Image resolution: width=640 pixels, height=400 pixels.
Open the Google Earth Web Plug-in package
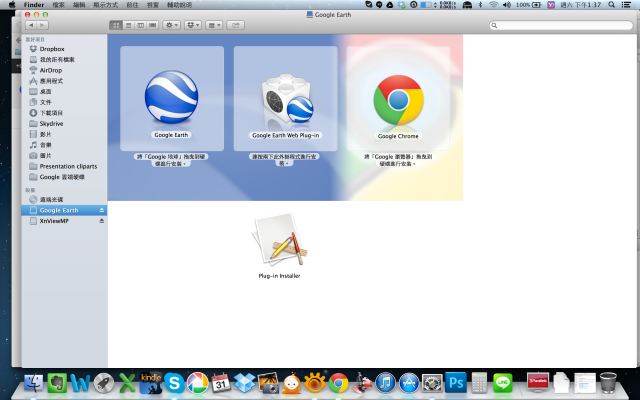click(x=287, y=99)
